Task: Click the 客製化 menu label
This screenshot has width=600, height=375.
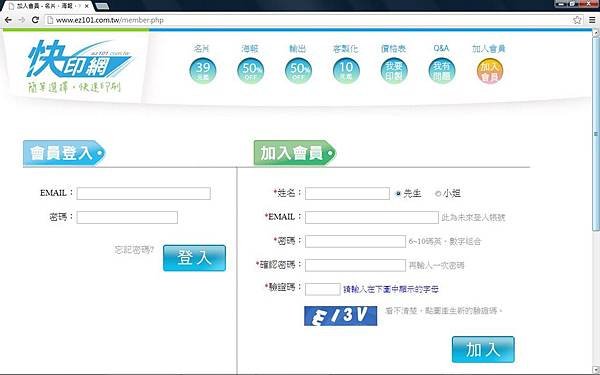Action: coord(346,49)
